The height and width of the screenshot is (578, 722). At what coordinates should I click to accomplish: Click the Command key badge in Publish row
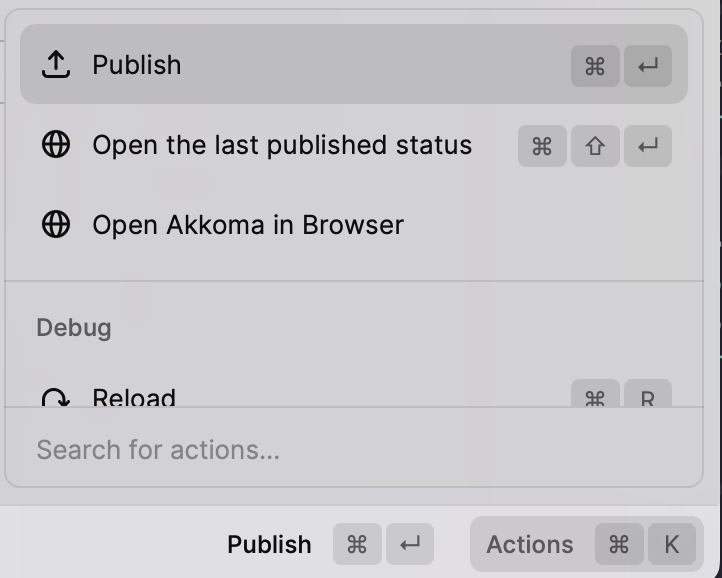pos(595,66)
